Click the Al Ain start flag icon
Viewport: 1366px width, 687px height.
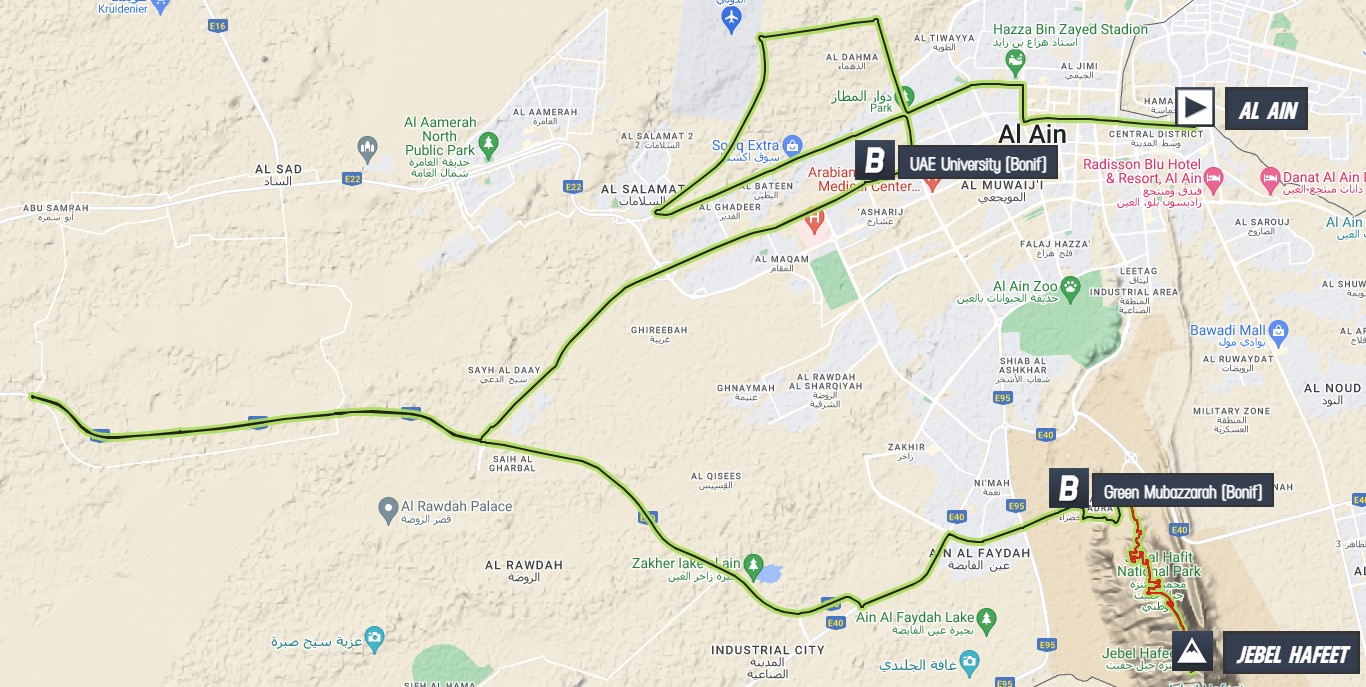[x=1194, y=108]
